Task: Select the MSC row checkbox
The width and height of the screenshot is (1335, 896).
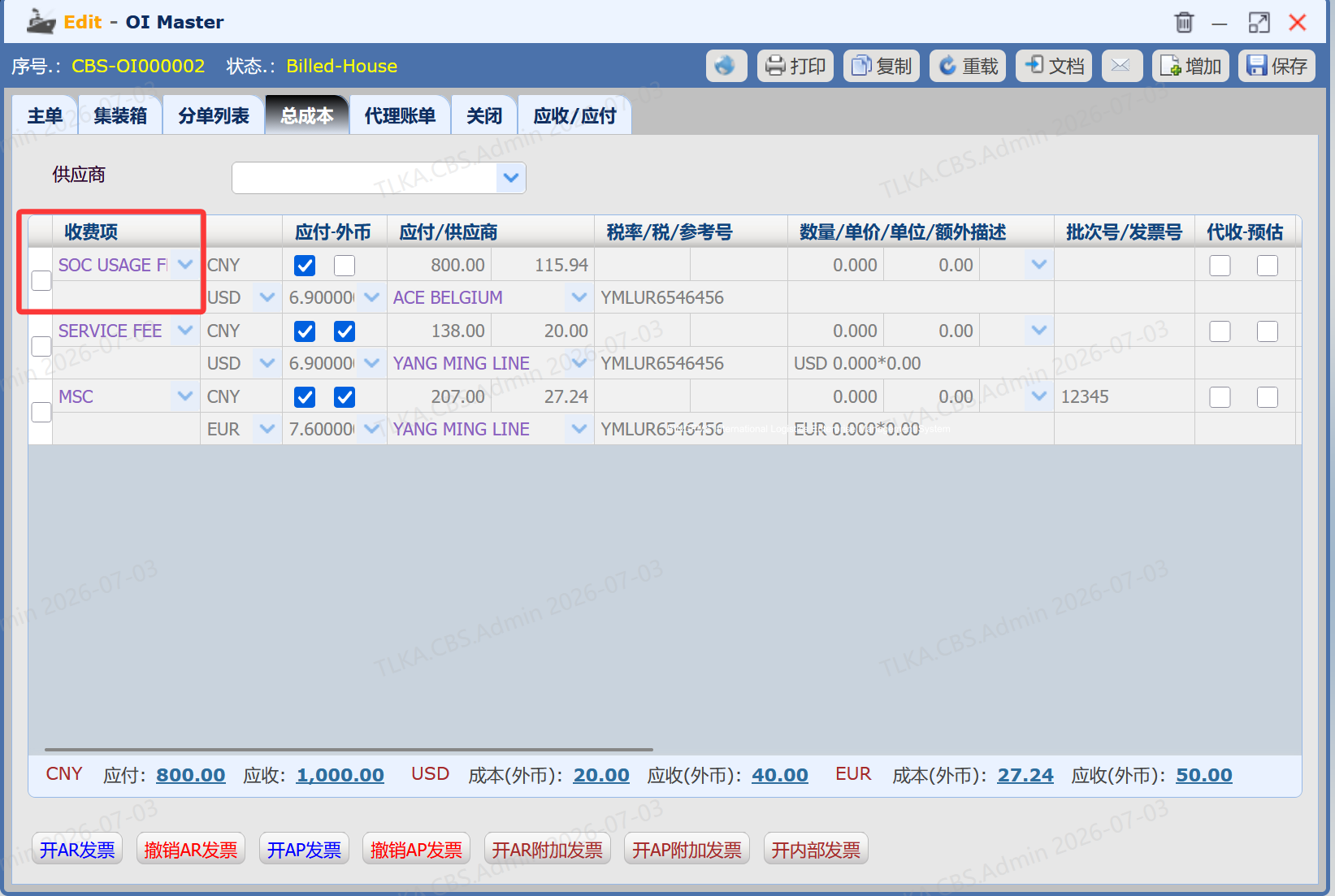Action: coord(41,413)
